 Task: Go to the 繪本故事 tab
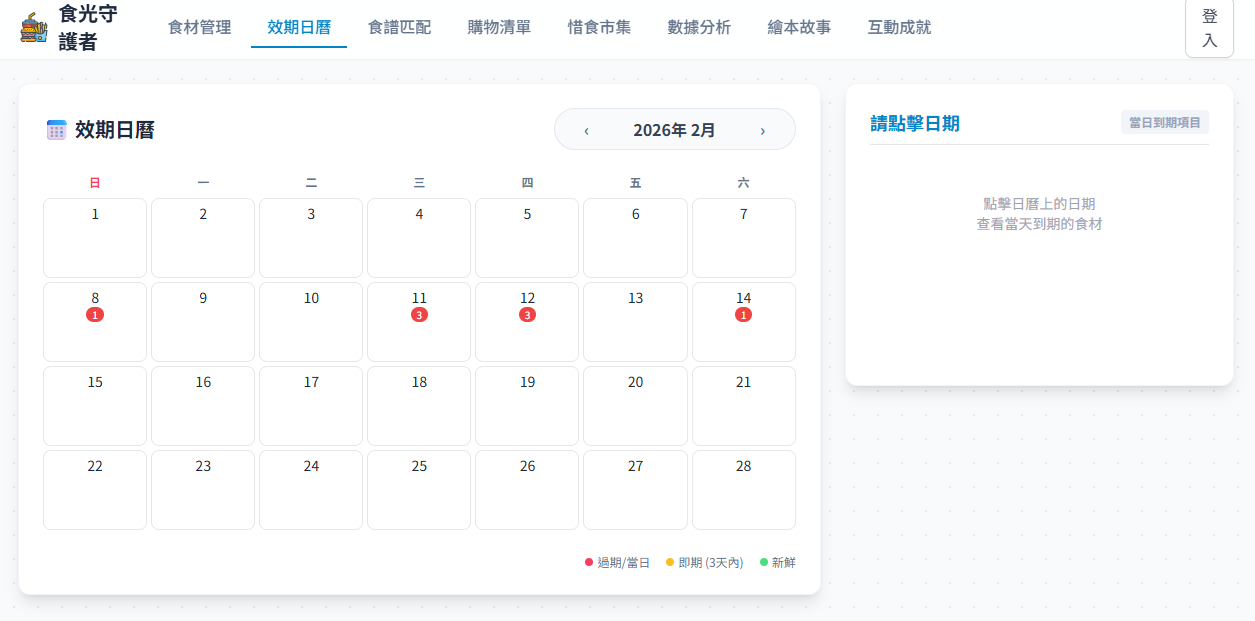coord(799,27)
